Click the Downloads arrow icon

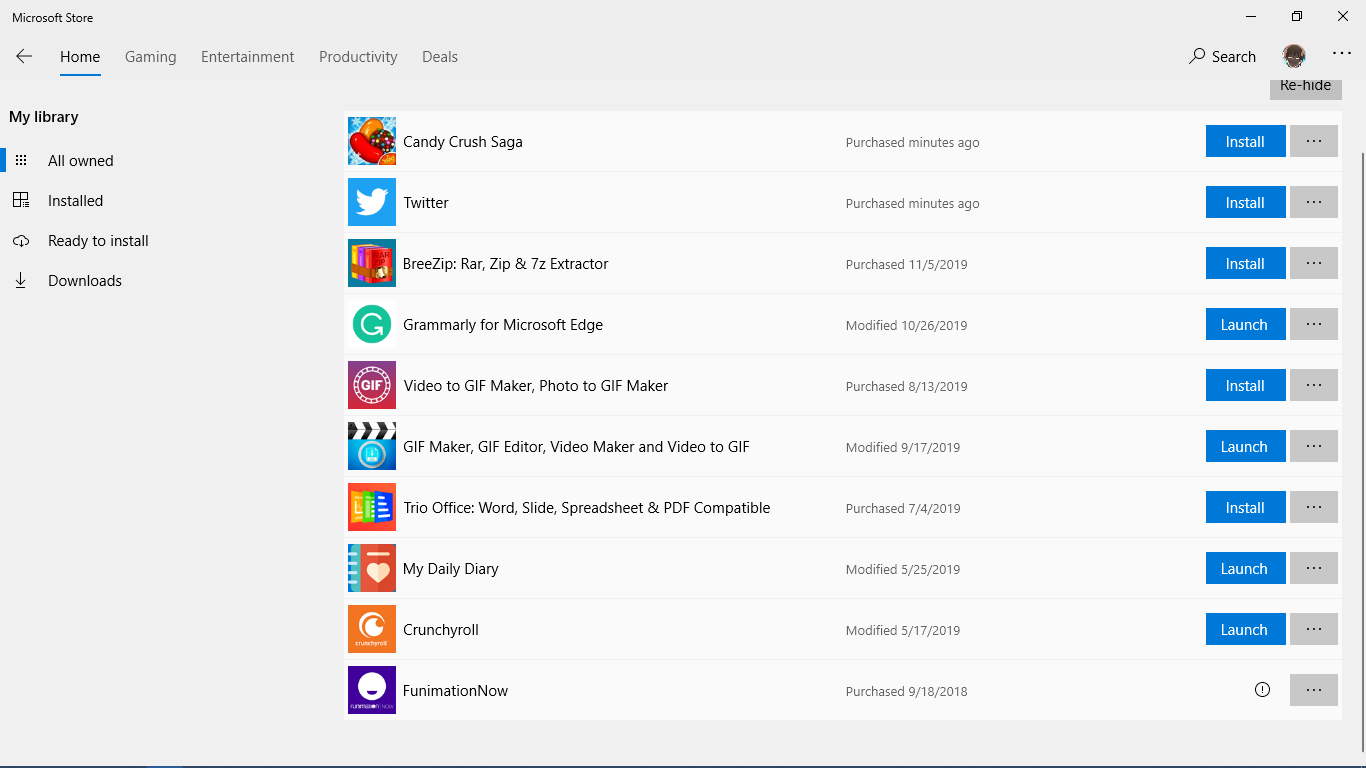point(20,281)
